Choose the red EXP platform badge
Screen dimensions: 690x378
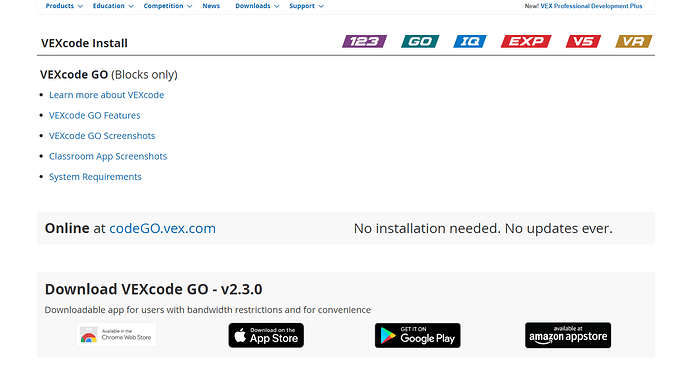(526, 41)
